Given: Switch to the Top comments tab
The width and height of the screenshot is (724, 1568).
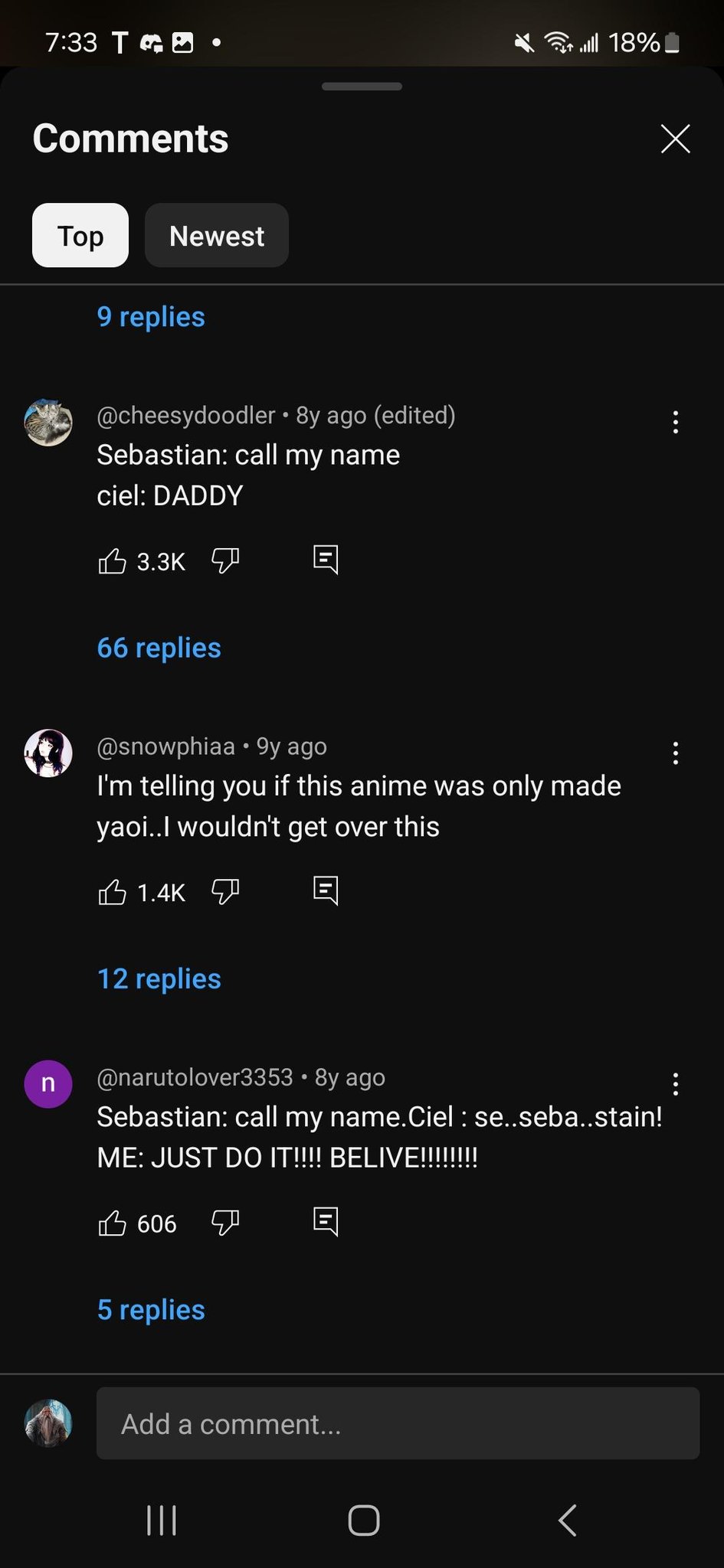Looking at the screenshot, I should (80, 236).
